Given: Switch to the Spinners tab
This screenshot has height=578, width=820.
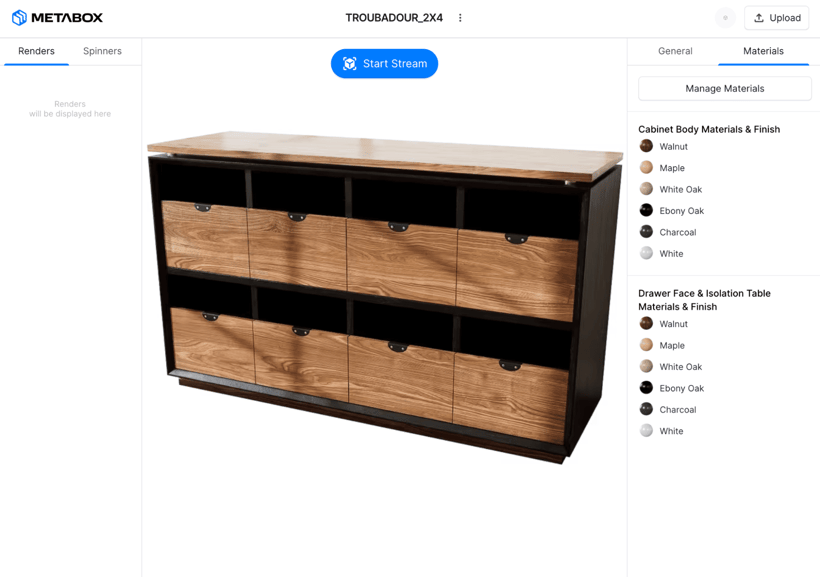Looking at the screenshot, I should (x=102, y=51).
